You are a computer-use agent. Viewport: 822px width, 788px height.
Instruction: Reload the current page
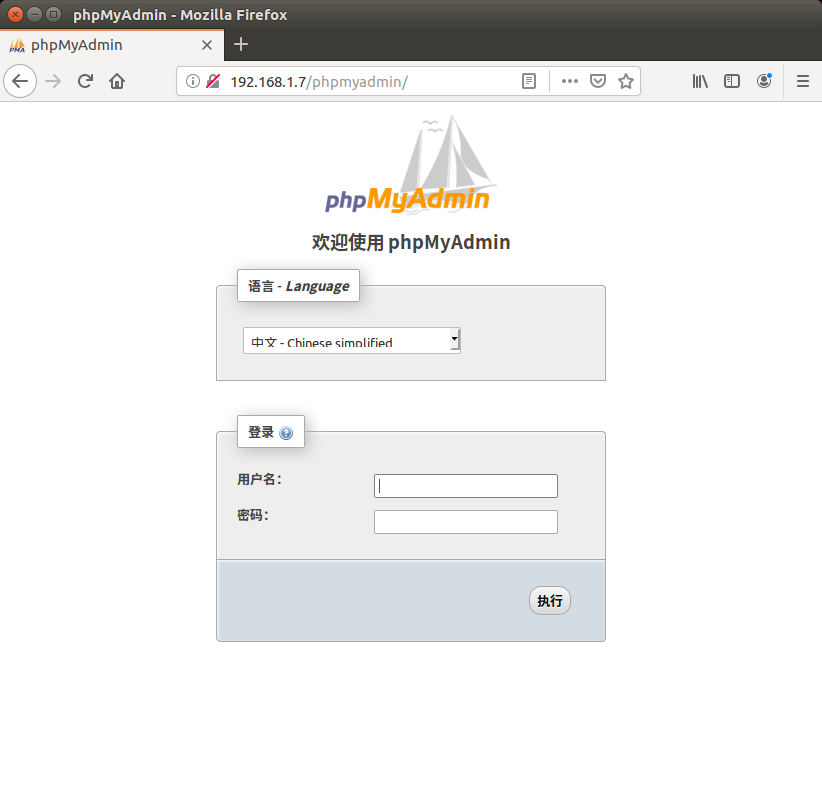click(85, 81)
